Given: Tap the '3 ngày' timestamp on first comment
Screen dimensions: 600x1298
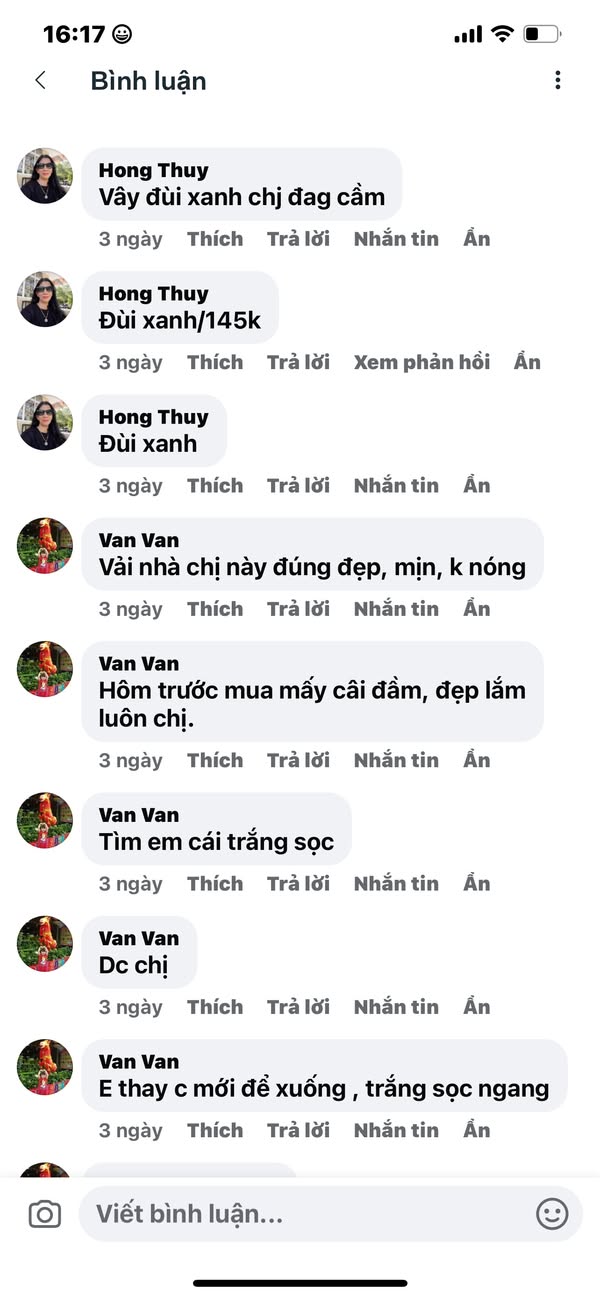Looking at the screenshot, I should 130,239.
